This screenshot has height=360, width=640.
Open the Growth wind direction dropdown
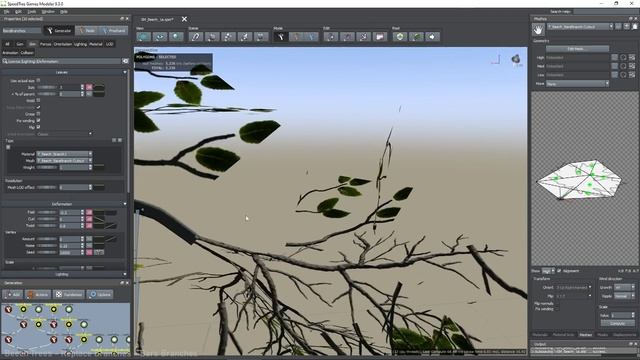tap(624, 287)
